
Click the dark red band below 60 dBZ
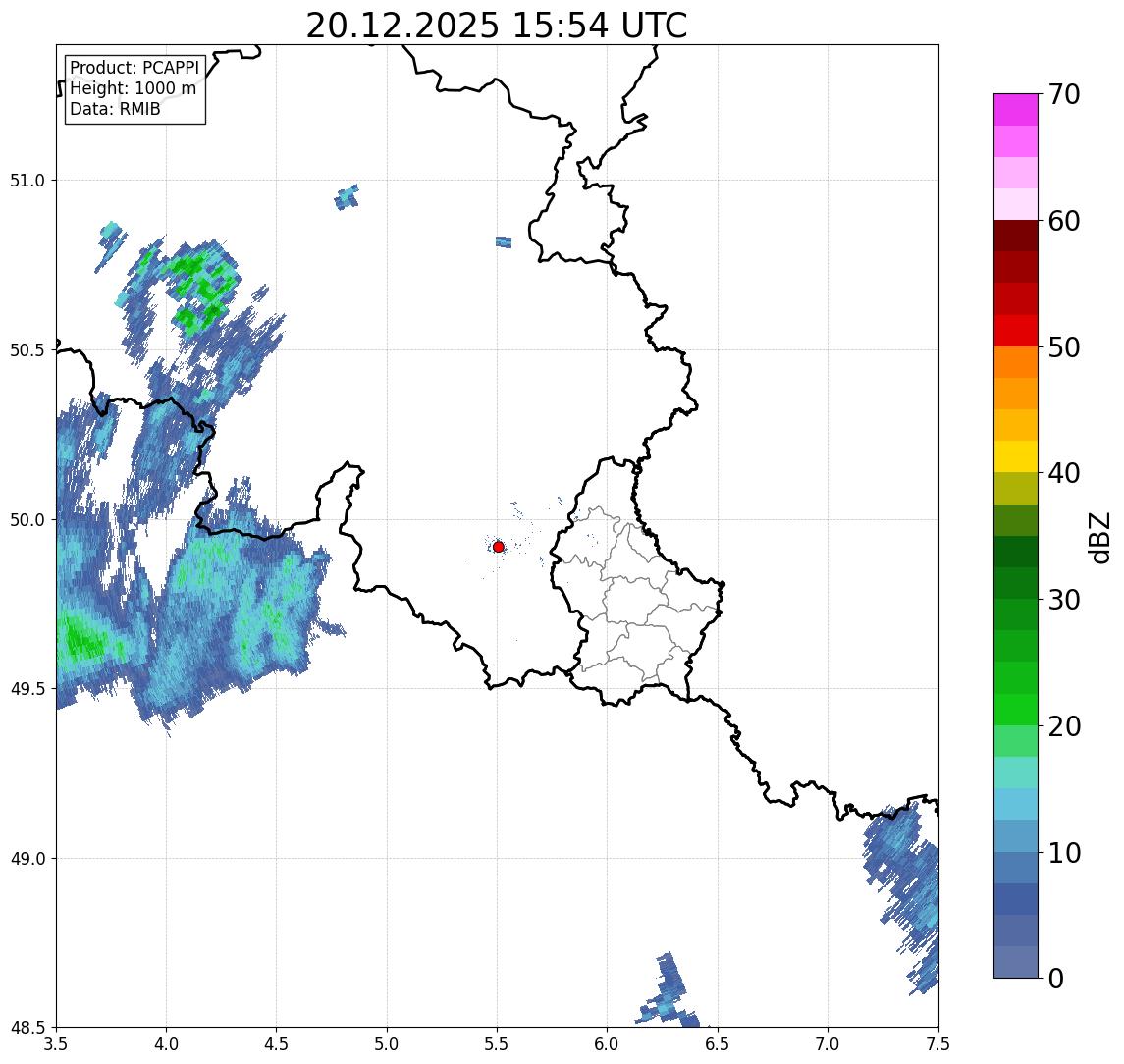click(1016, 236)
